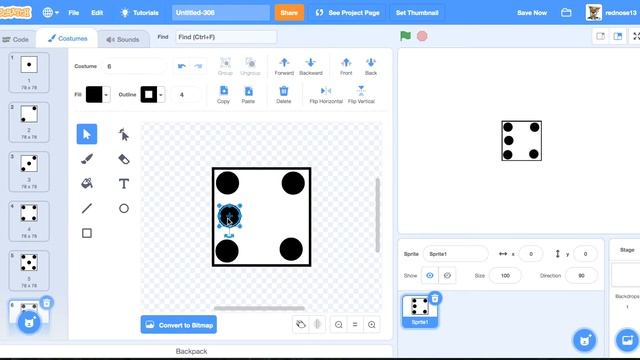Click Set Thumbnail button
Image resolution: width=640 pixels, height=360 pixels.
[x=417, y=13]
